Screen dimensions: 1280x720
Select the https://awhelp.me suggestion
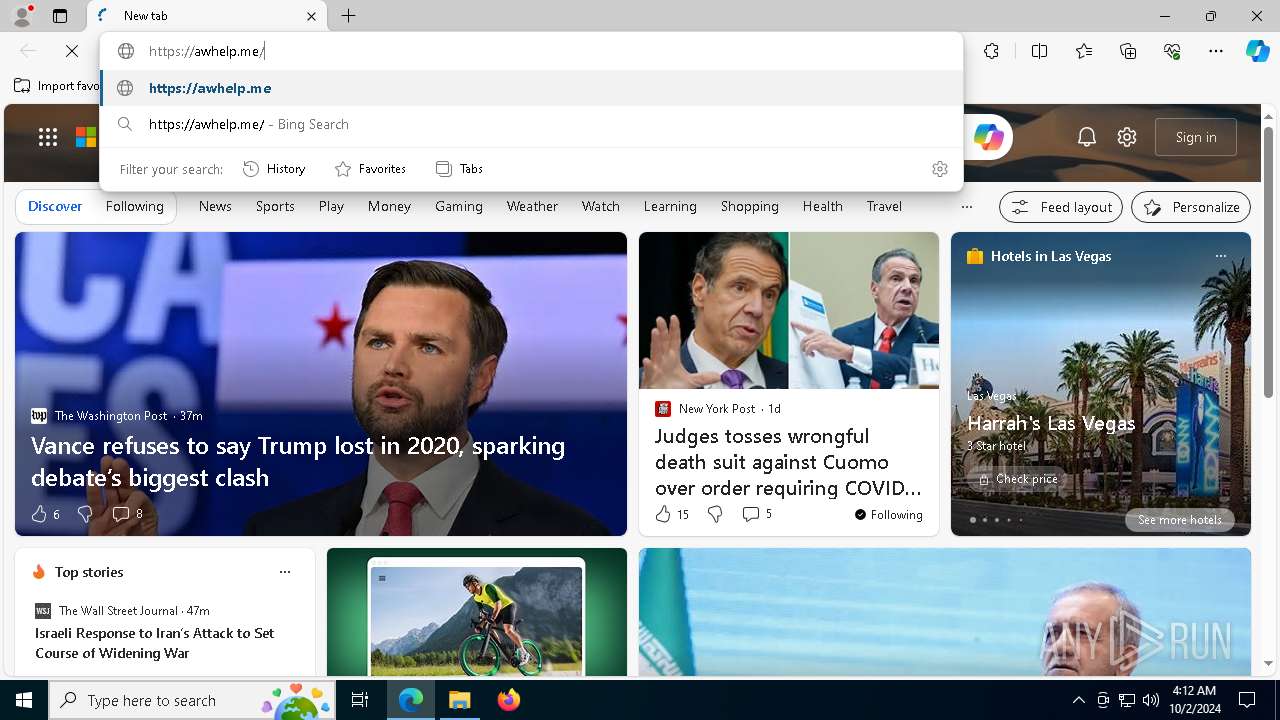click(x=531, y=88)
